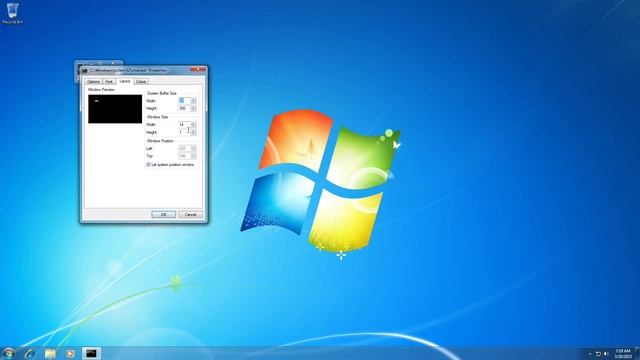Switch to the Options tab

click(x=93, y=82)
